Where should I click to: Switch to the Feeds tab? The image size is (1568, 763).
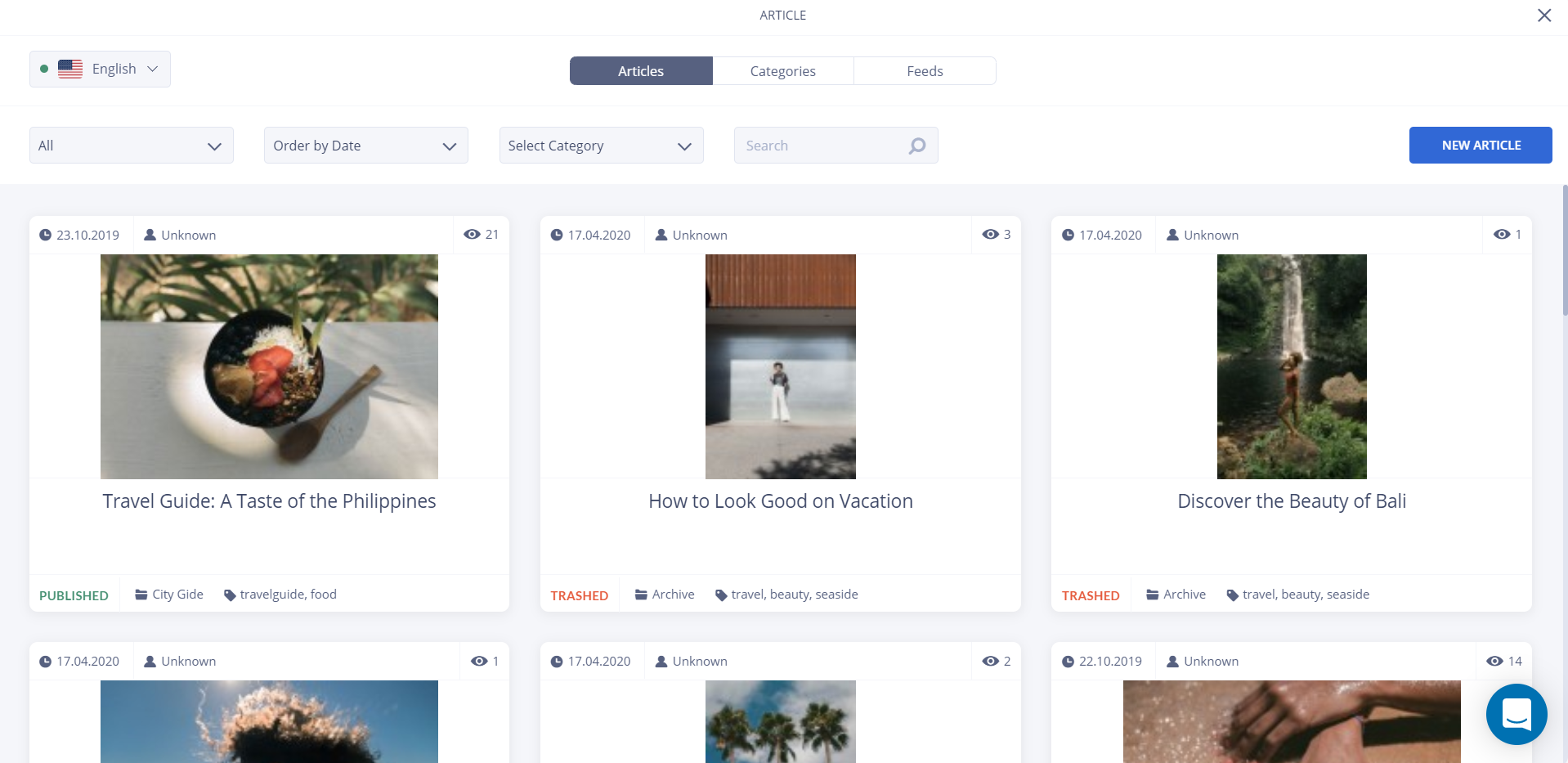tap(925, 71)
